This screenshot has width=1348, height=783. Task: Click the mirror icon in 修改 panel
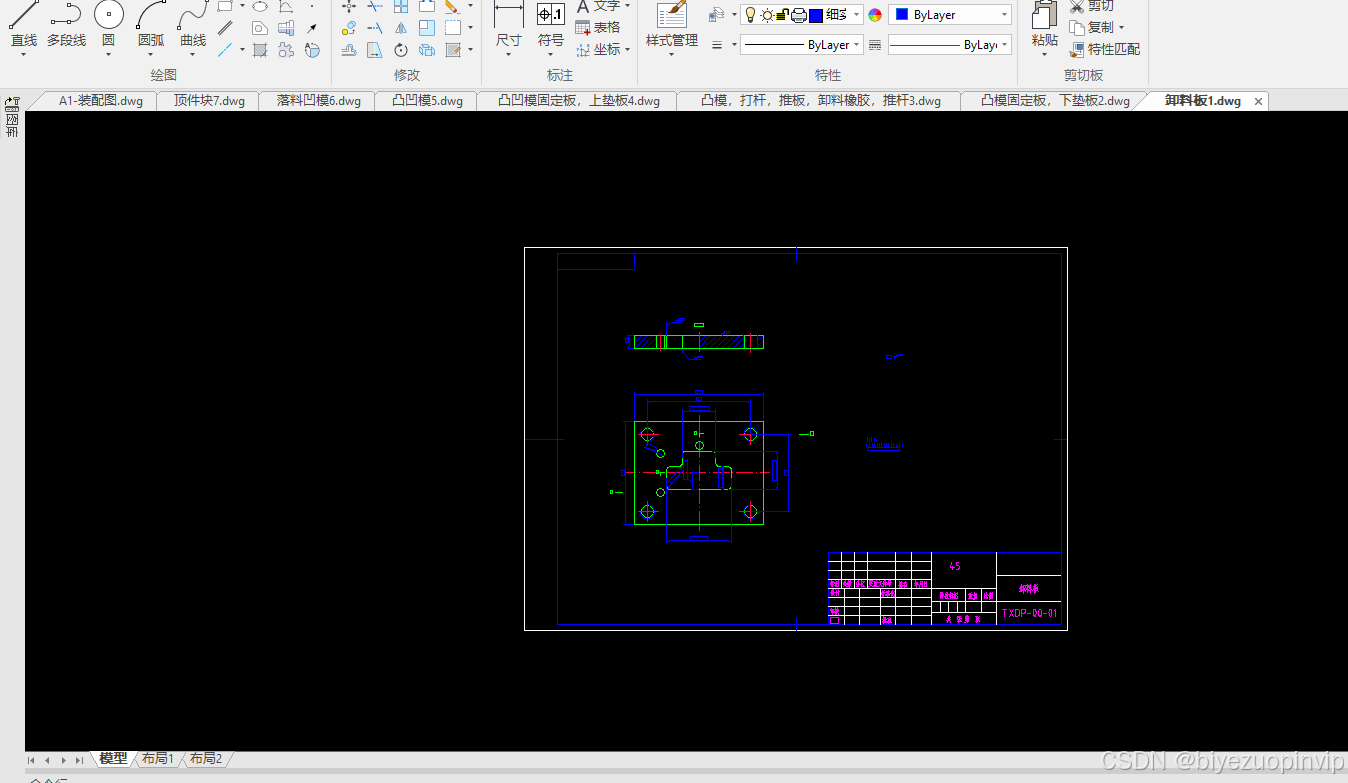pyautogui.click(x=401, y=28)
